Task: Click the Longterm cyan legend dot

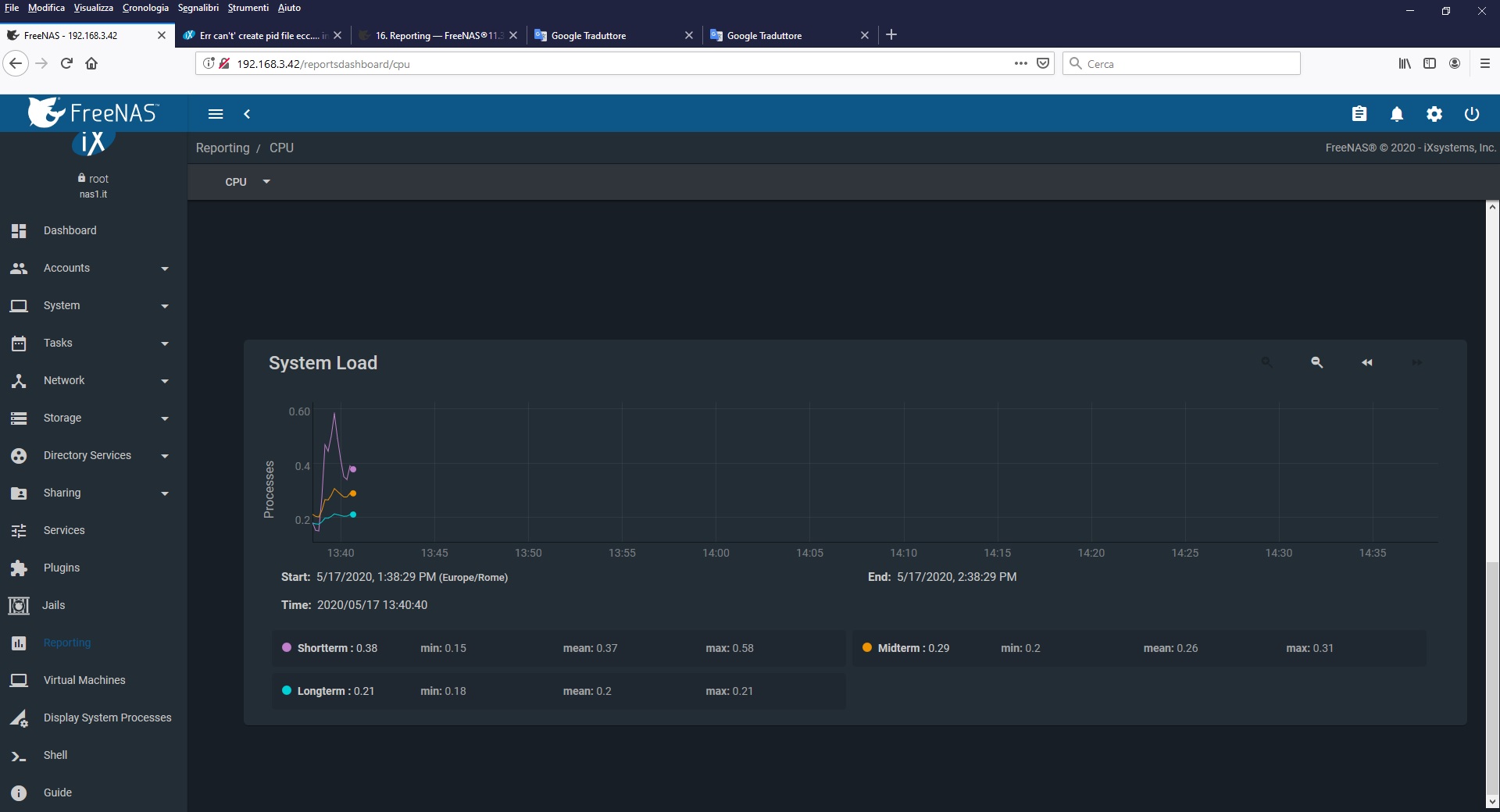Action: pyautogui.click(x=287, y=690)
